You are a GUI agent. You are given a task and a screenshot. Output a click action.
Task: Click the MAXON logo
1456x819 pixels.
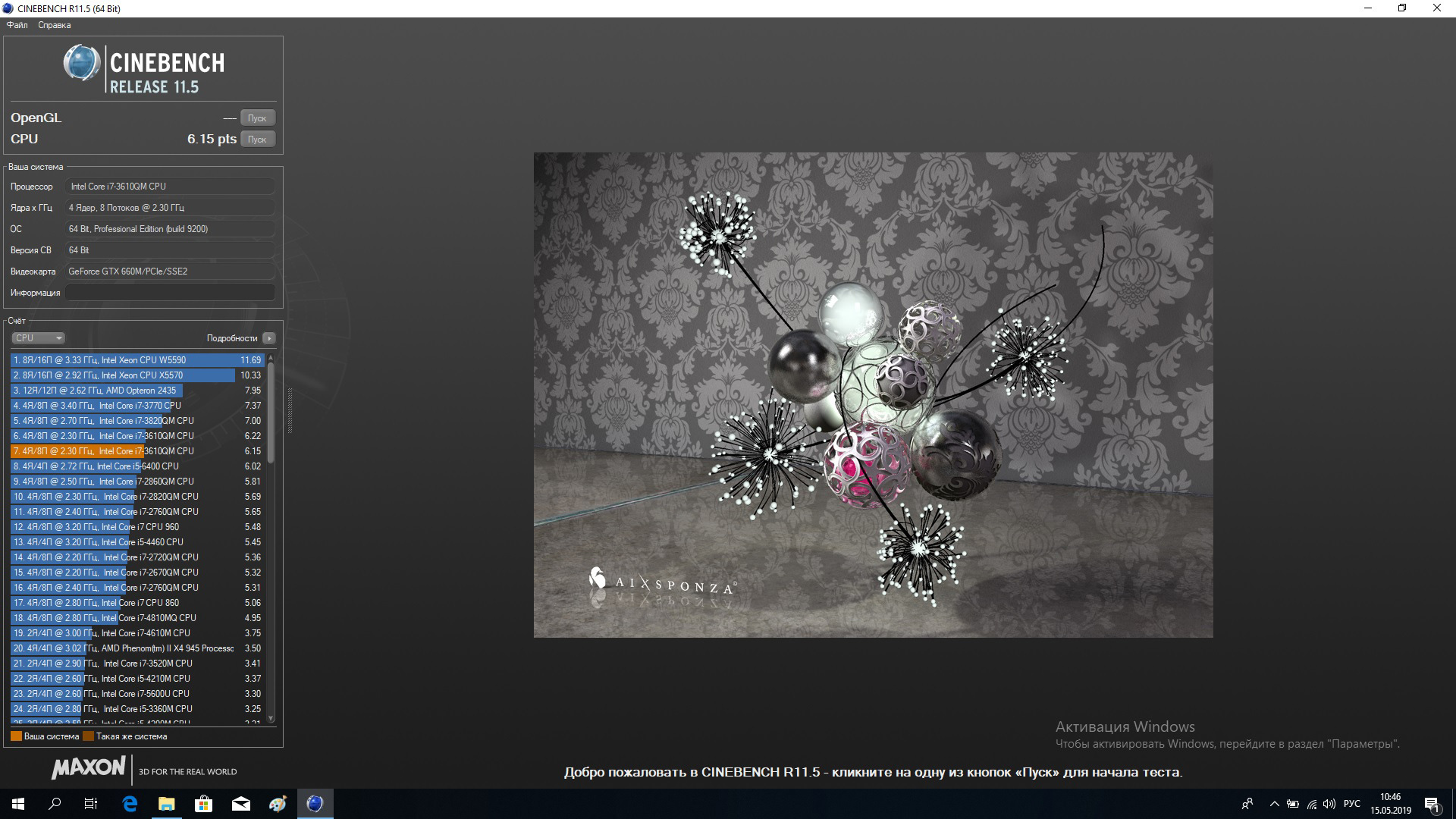[88, 768]
